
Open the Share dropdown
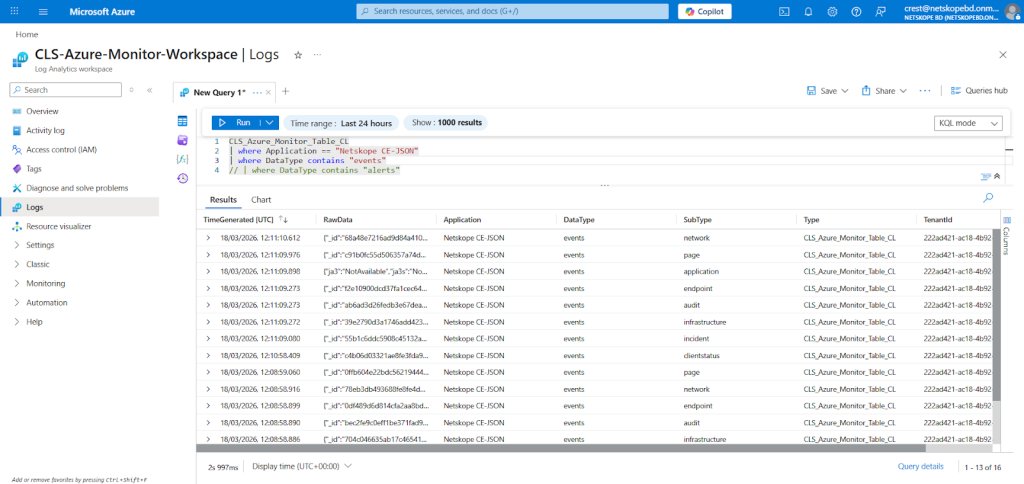tap(884, 91)
